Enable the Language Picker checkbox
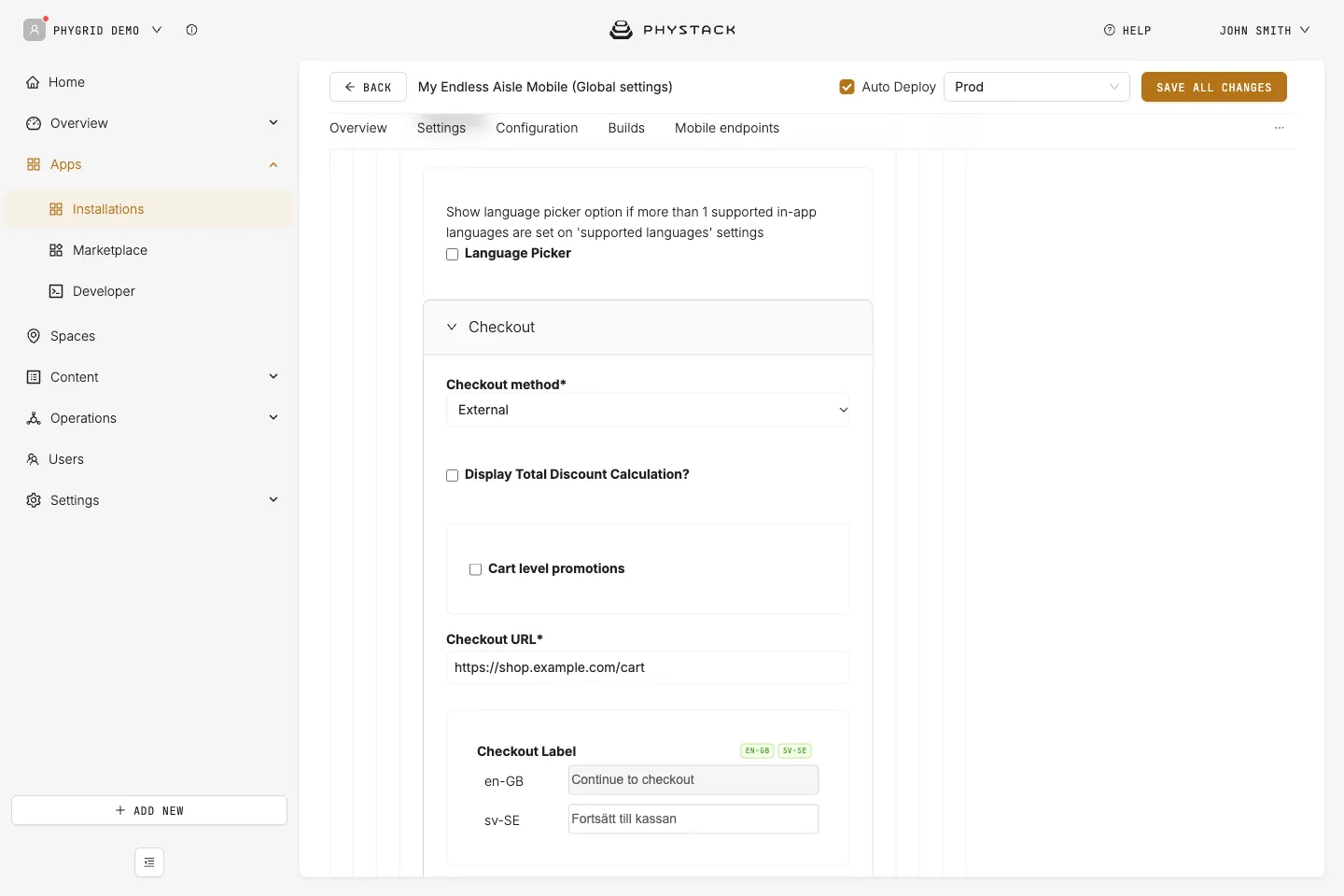The height and width of the screenshot is (896, 1344). pos(453,254)
